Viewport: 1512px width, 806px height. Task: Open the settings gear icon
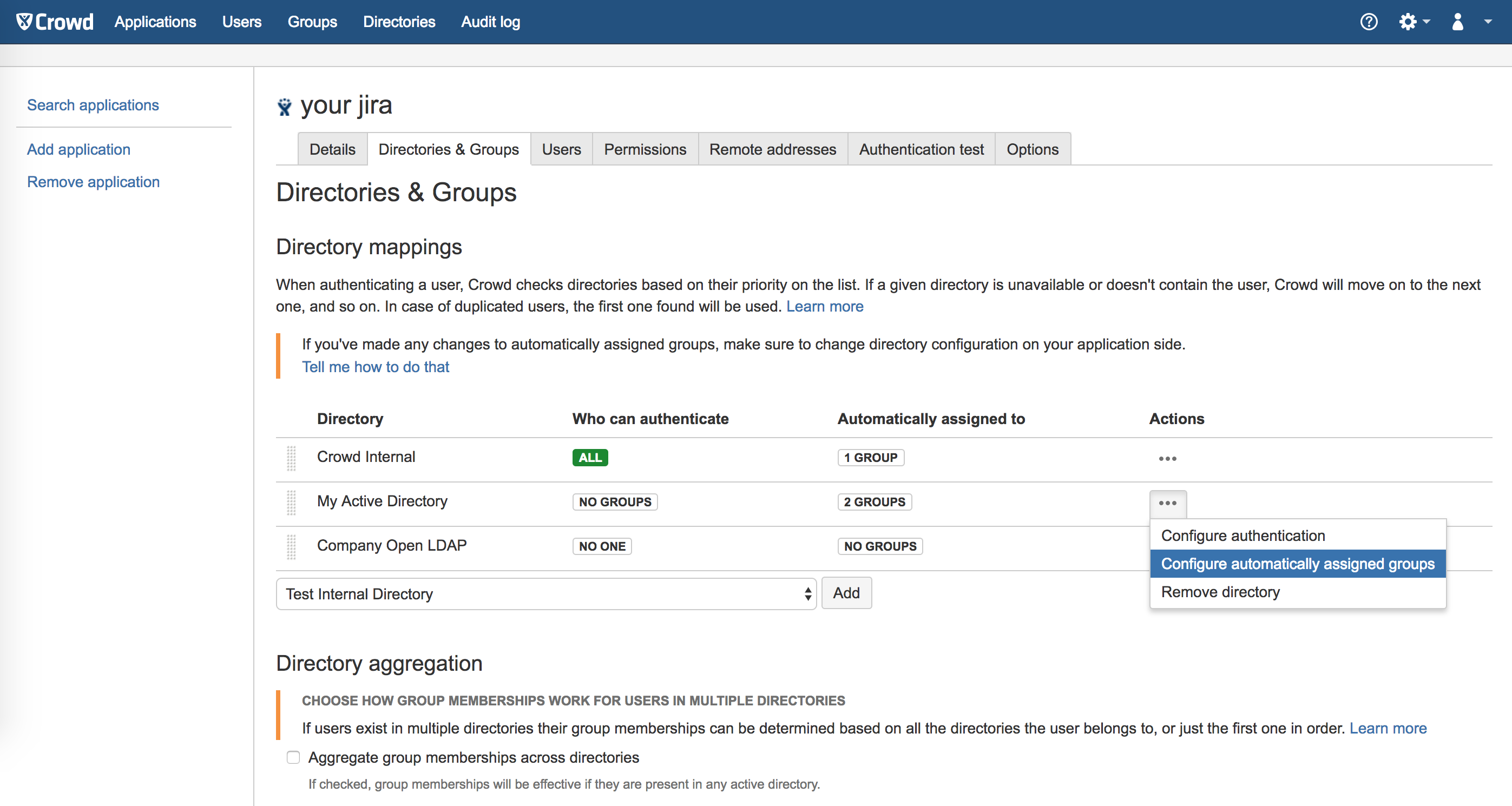(1408, 22)
